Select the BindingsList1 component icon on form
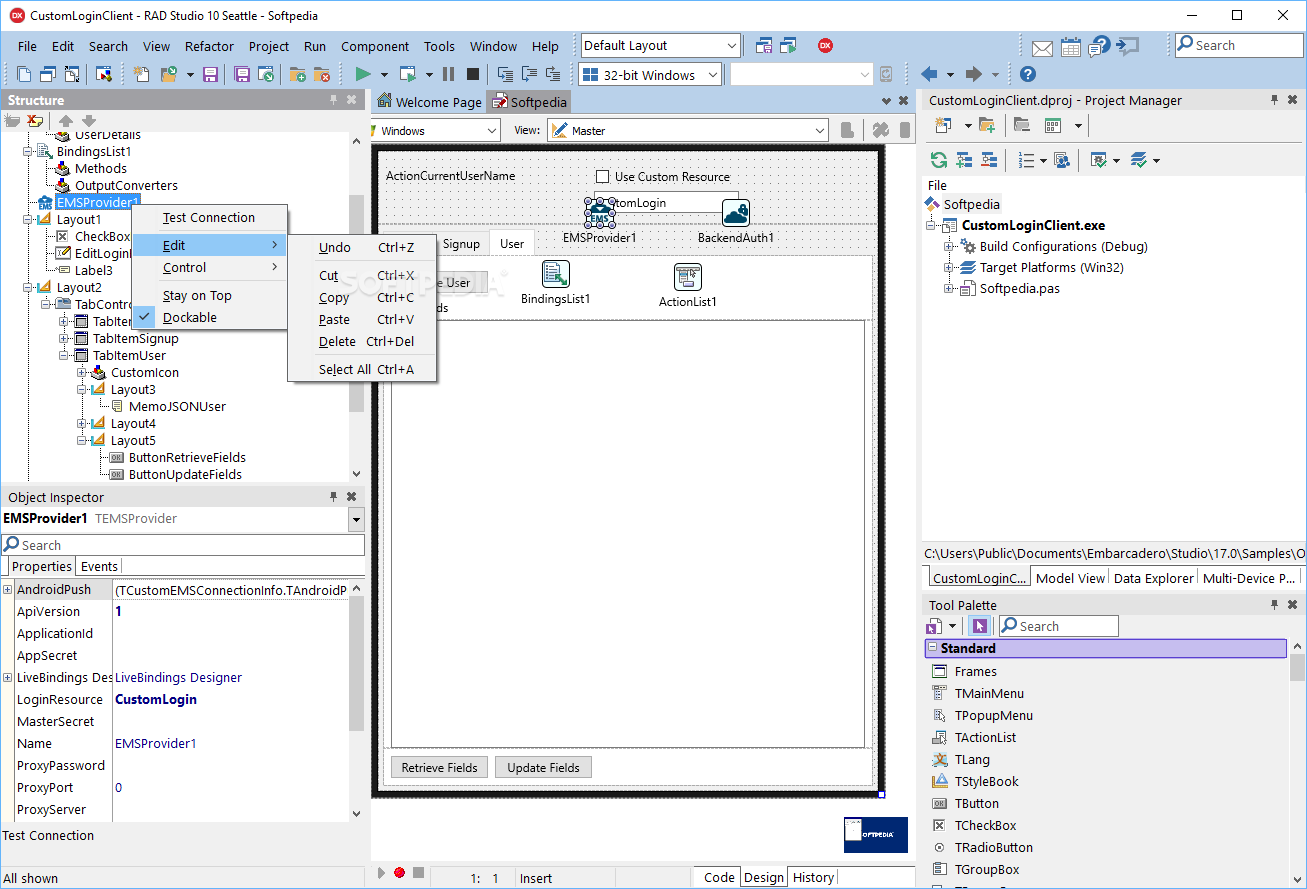The width and height of the screenshot is (1307, 889). (x=555, y=274)
